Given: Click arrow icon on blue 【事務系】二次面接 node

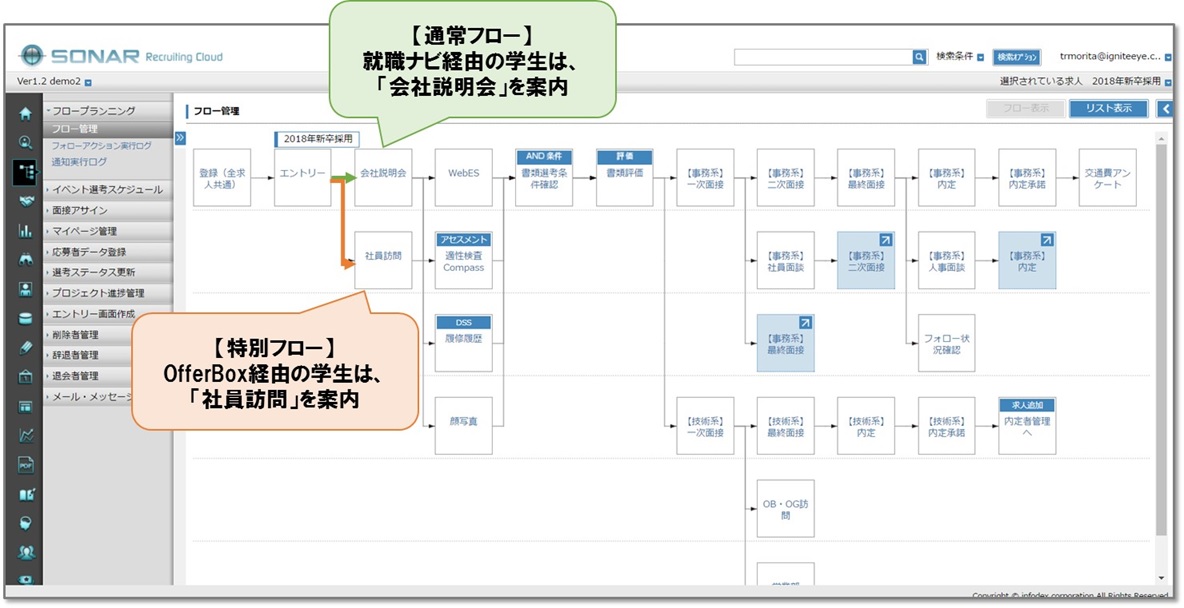Looking at the screenshot, I should (x=886, y=239).
